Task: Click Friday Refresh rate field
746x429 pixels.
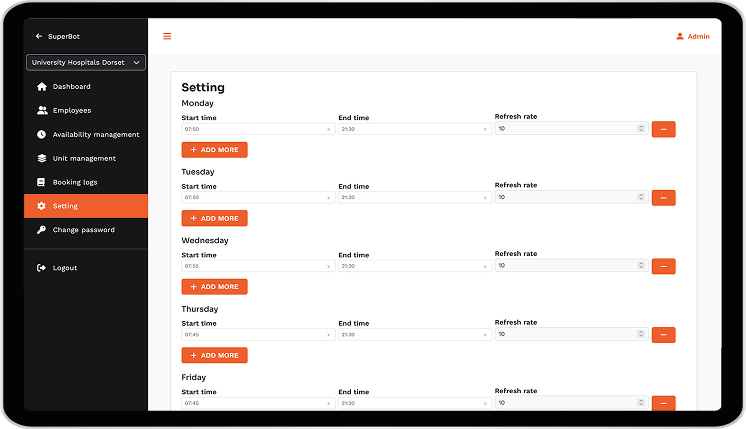Action: click(x=571, y=402)
